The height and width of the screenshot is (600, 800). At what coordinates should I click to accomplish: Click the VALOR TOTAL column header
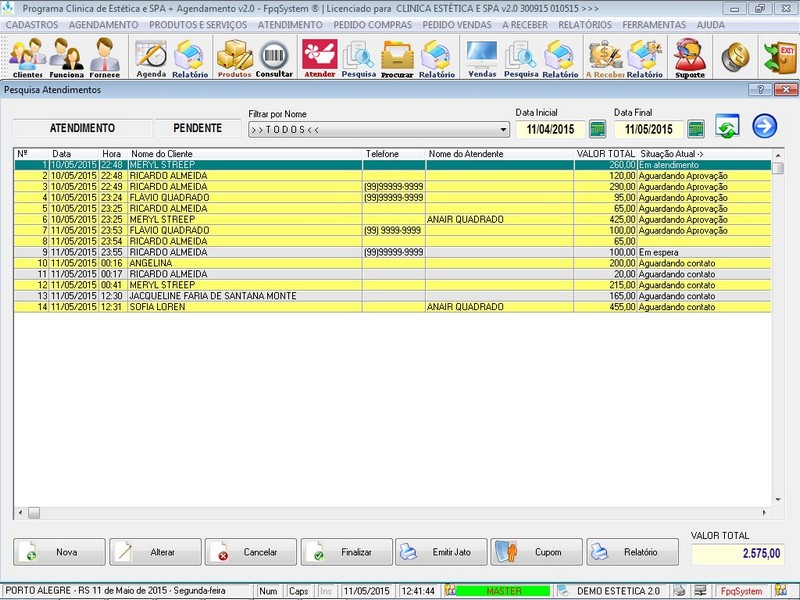coord(605,154)
